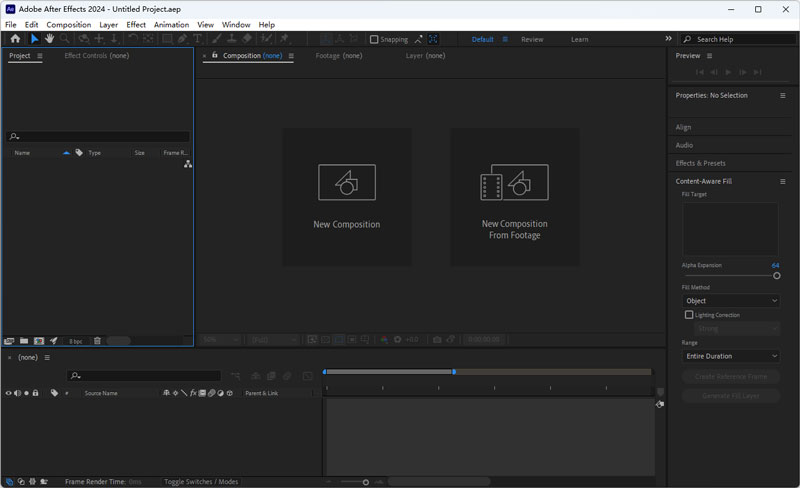
Task: Open the Layer menu
Action: point(108,25)
